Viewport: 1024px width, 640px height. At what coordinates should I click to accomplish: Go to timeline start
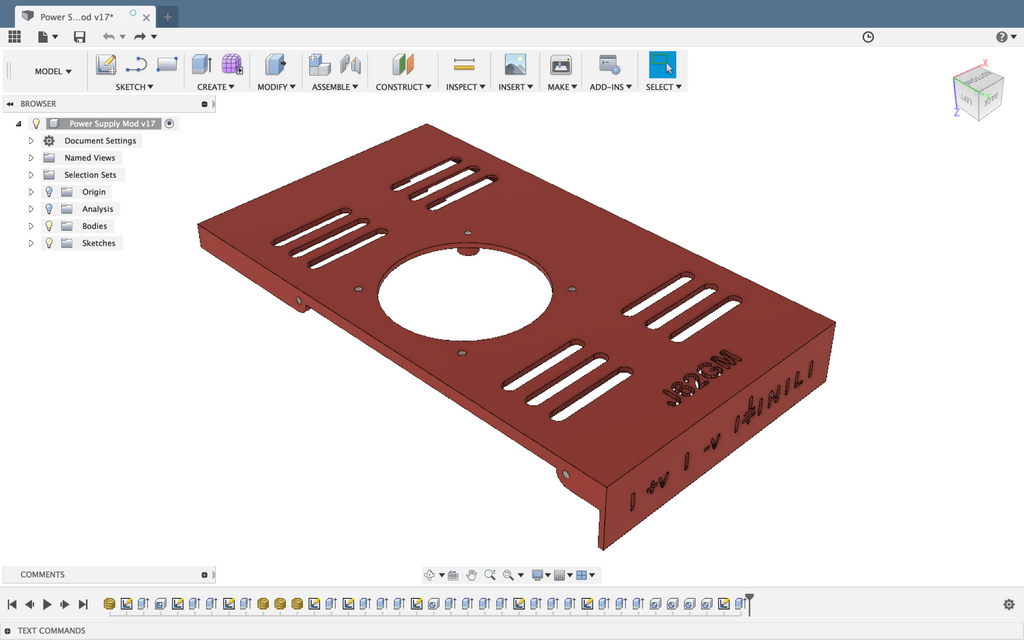[x=12, y=604]
